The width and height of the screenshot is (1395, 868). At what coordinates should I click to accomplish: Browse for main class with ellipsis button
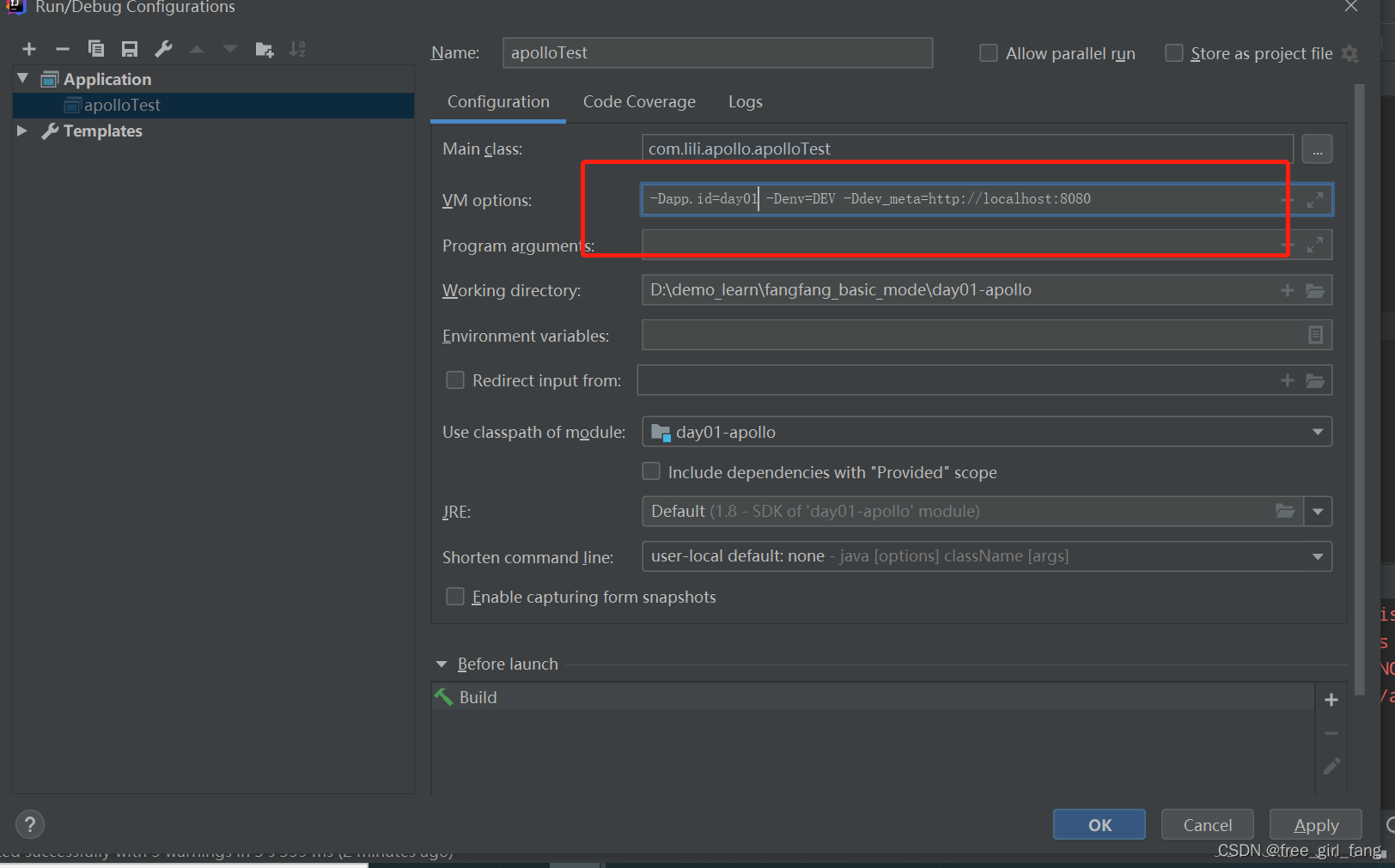click(1317, 149)
